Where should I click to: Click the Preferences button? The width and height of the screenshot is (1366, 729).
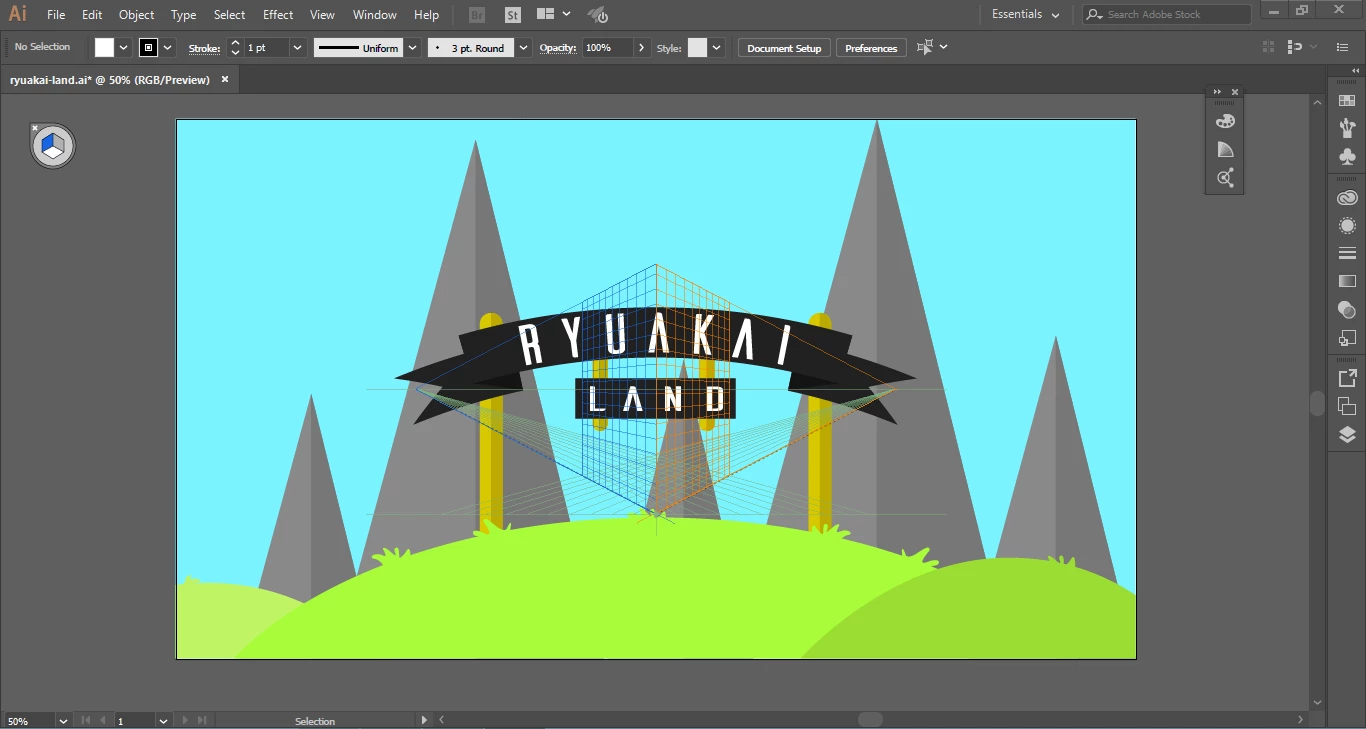pyautogui.click(x=871, y=48)
